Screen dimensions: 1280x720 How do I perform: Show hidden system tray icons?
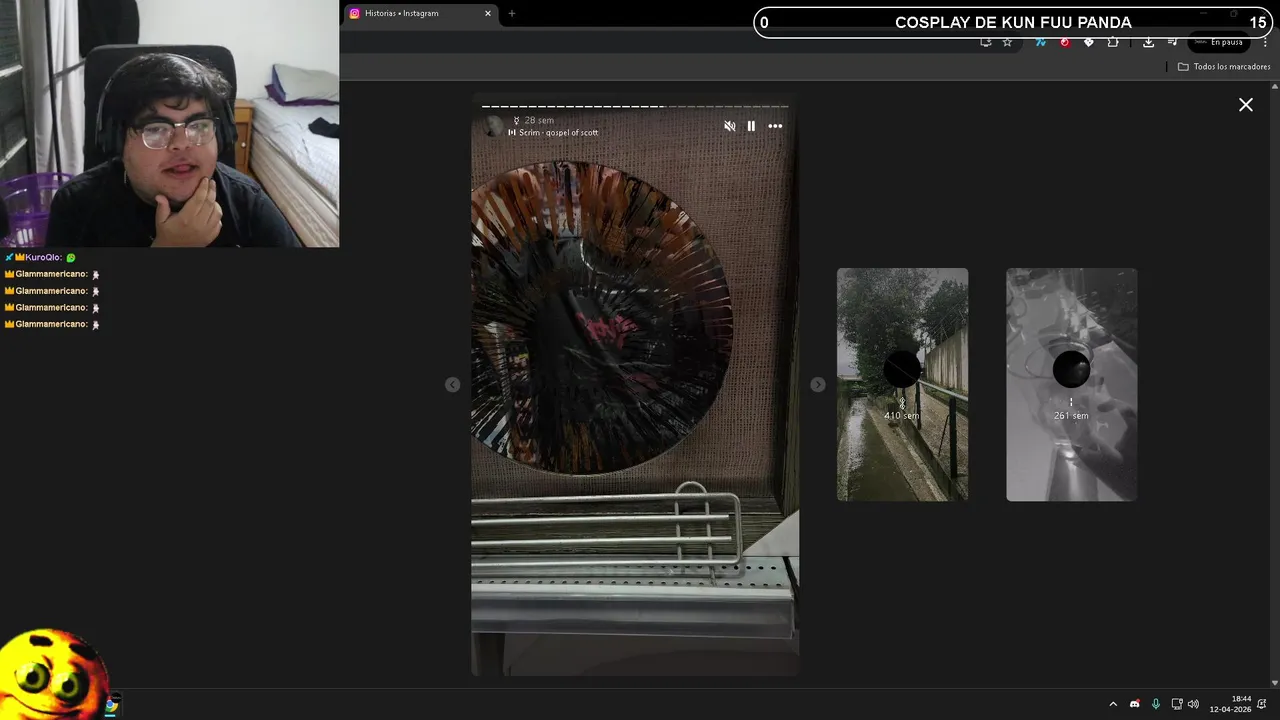[x=1113, y=704]
